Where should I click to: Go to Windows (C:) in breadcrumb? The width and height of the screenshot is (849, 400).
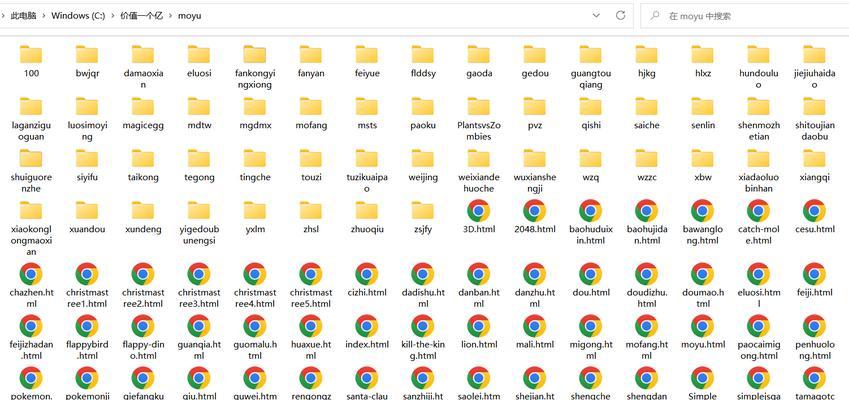tap(78, 16)
